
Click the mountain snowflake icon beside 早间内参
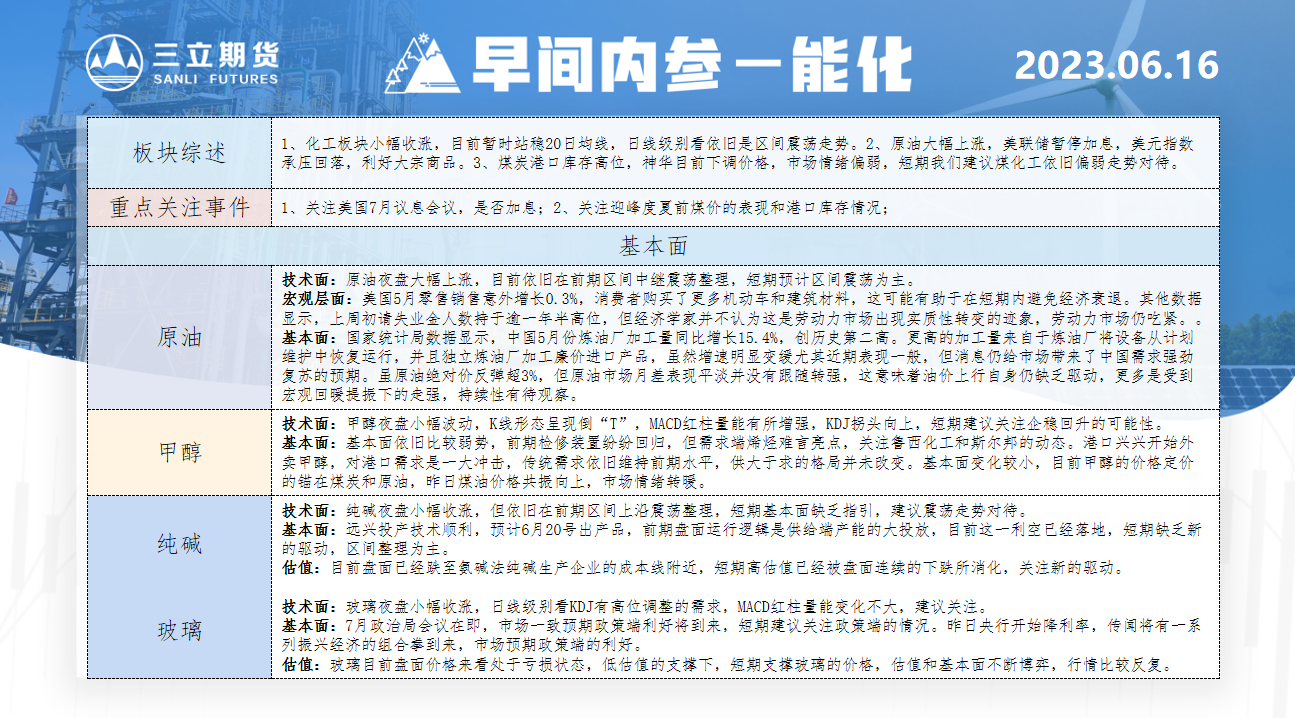(425, 66)
